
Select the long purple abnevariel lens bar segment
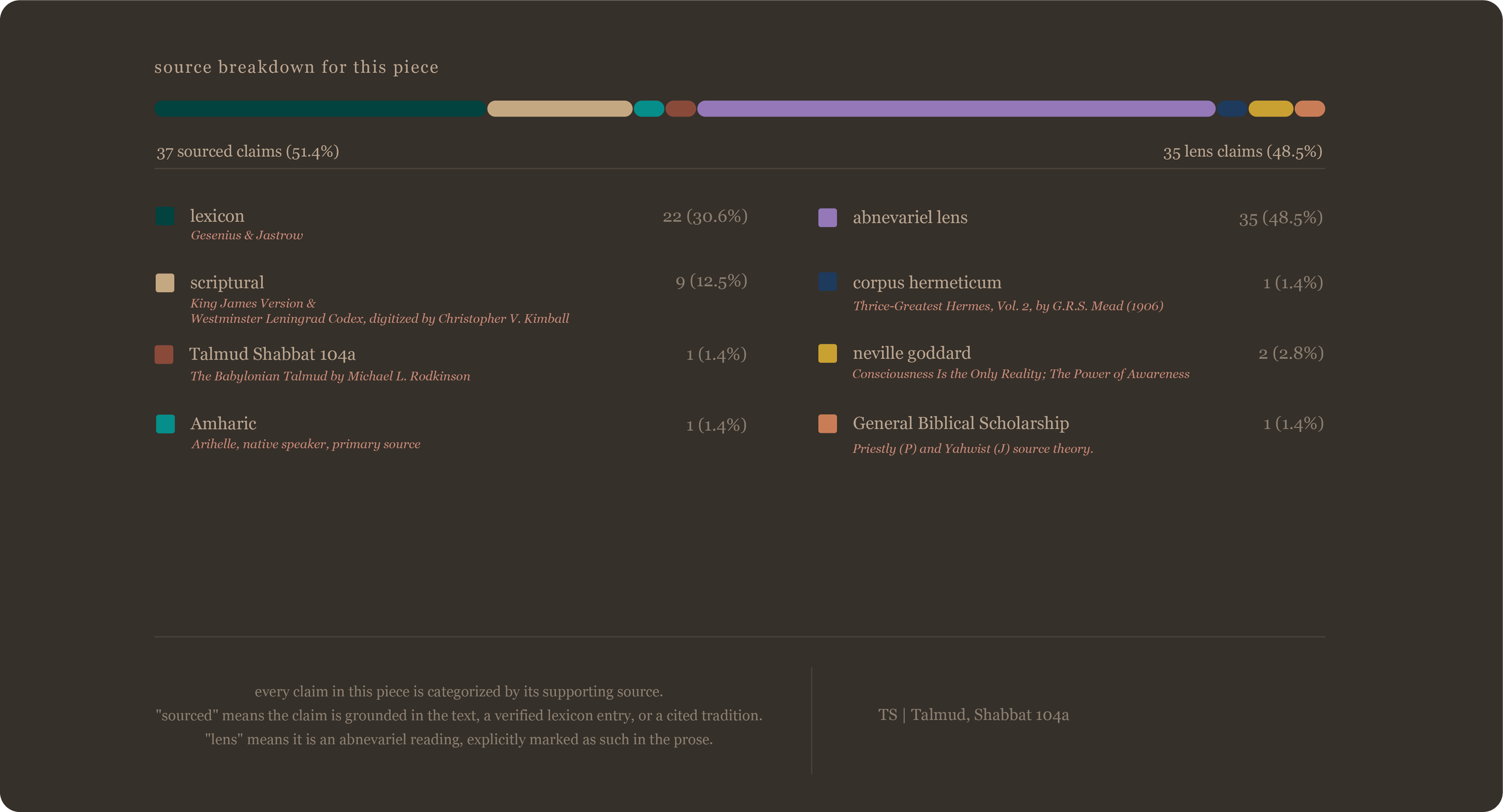pos(957,109)
